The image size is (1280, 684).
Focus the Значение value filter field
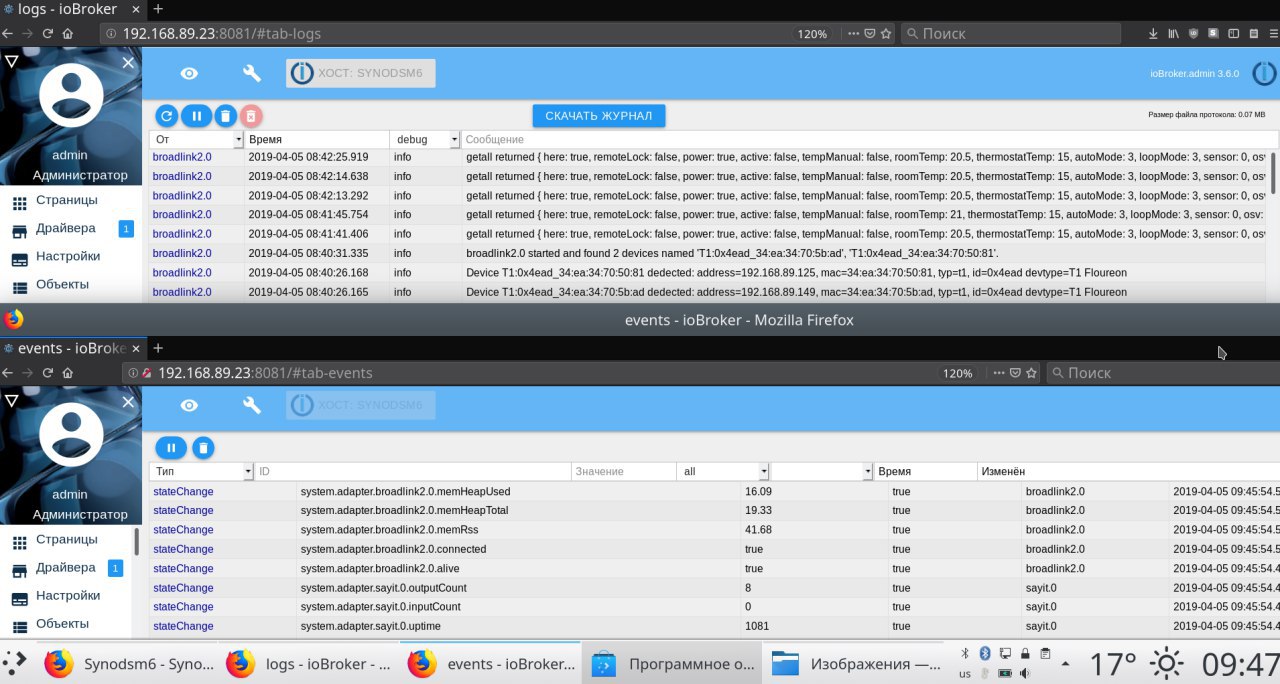click(624, 471)
